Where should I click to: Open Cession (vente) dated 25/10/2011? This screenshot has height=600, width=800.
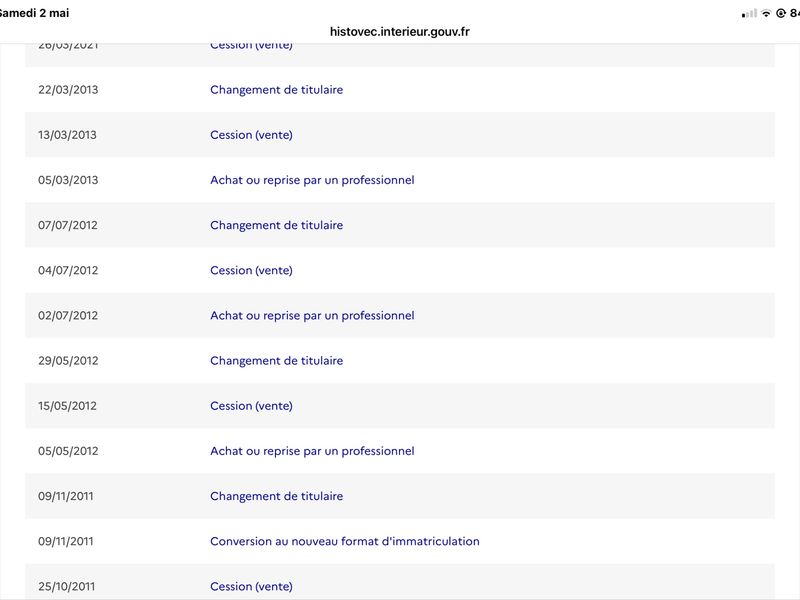click(x=252, y=586)
